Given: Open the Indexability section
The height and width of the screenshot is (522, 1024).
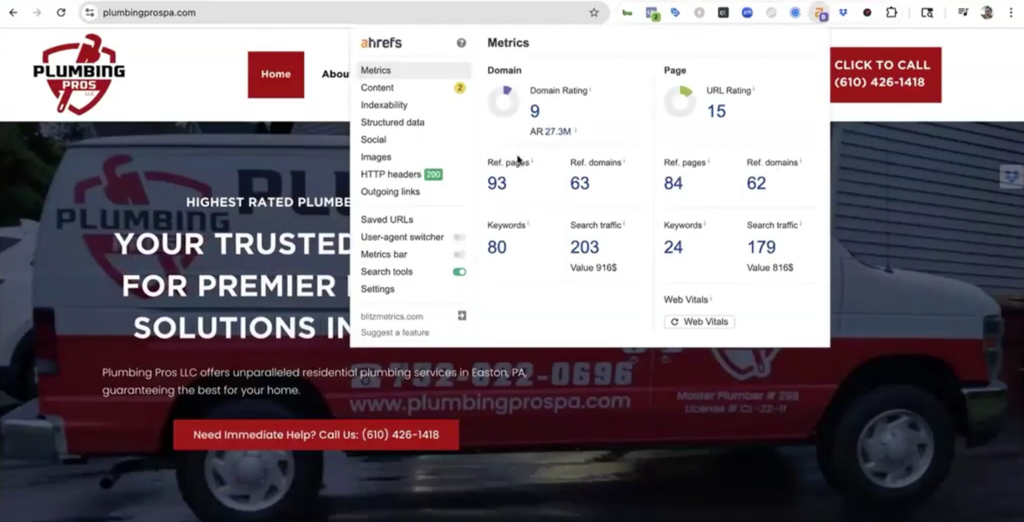Looking at the screenshot, I should pos(384,105).
